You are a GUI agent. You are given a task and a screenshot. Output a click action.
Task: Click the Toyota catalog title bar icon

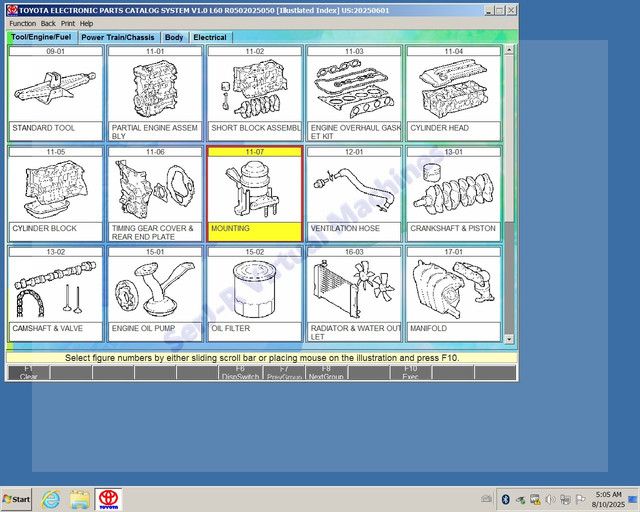pos(12,10)
